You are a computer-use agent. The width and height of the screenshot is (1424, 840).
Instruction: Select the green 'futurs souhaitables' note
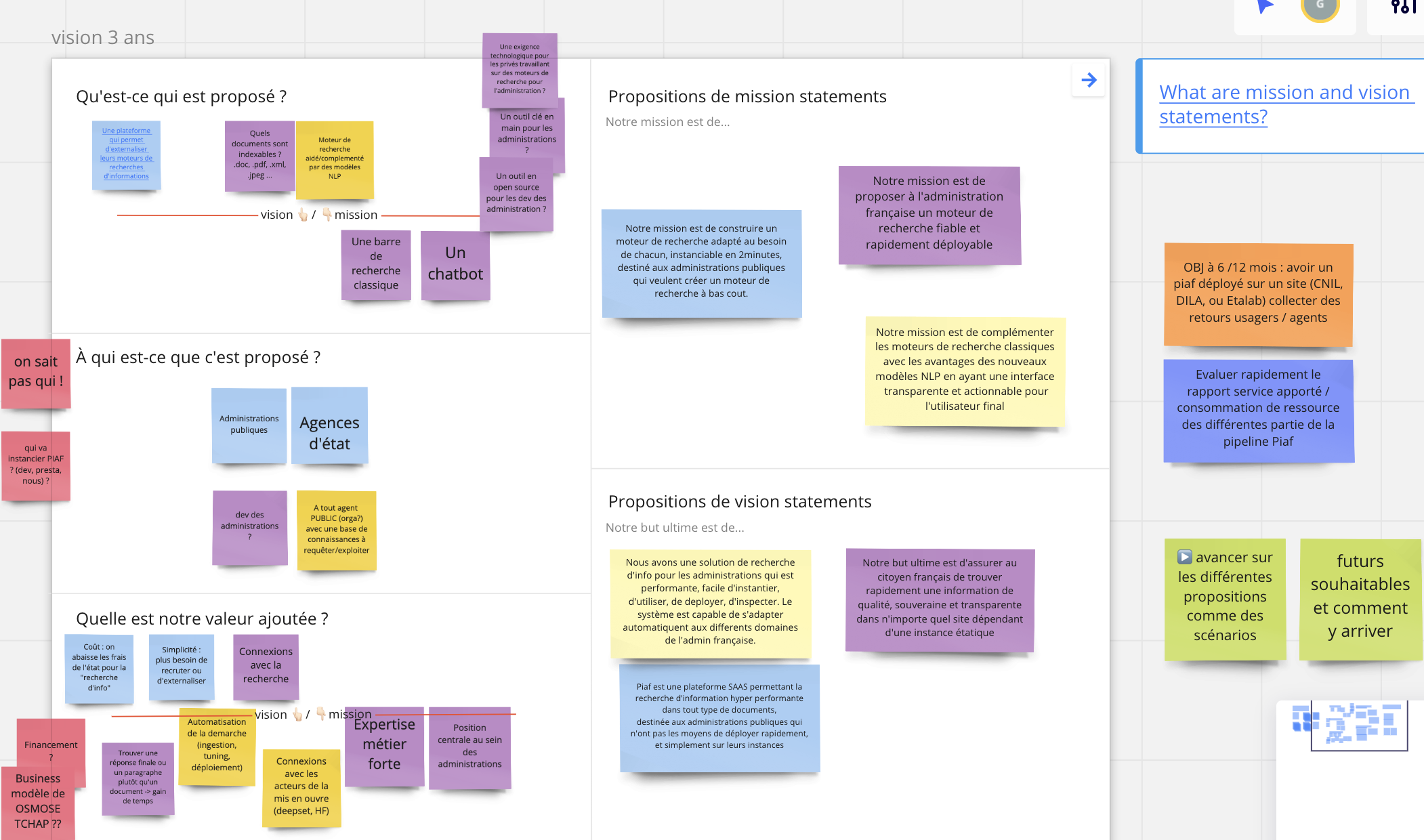1360,599
